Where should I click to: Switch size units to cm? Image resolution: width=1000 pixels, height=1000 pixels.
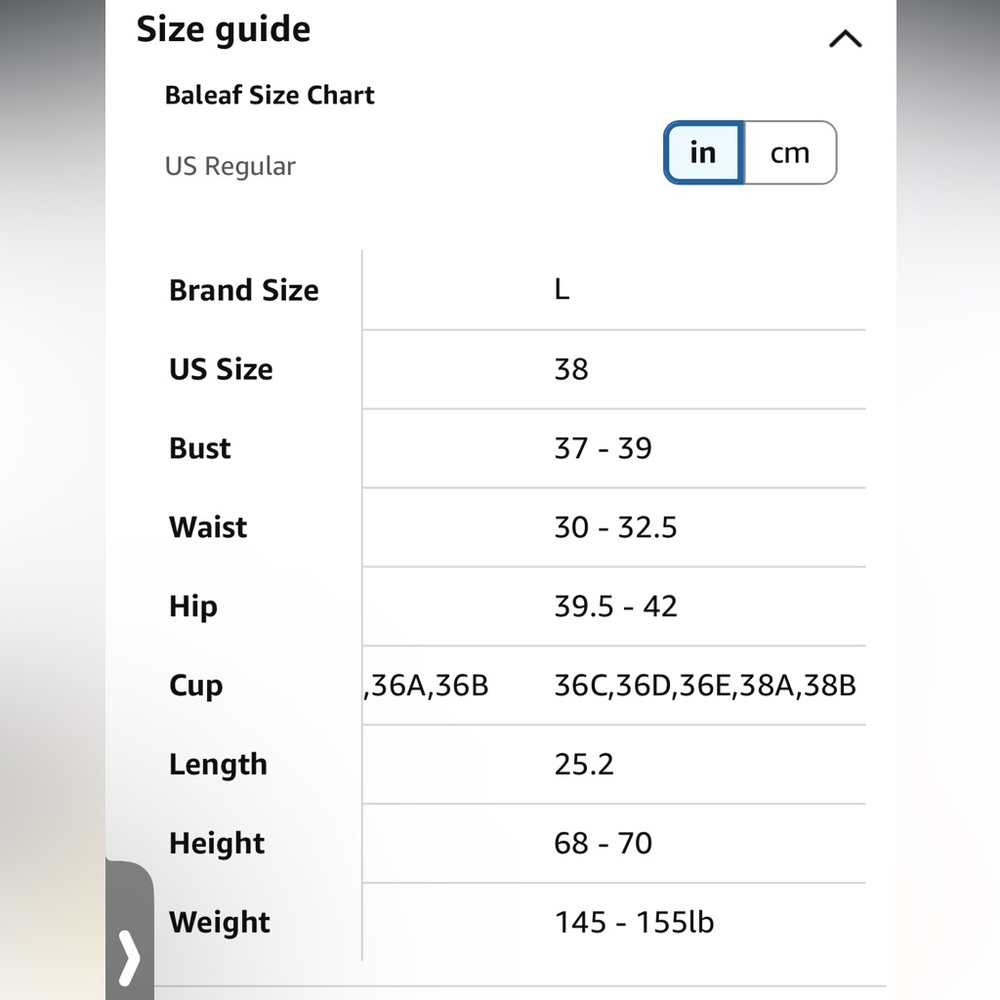tap(789, 153)
